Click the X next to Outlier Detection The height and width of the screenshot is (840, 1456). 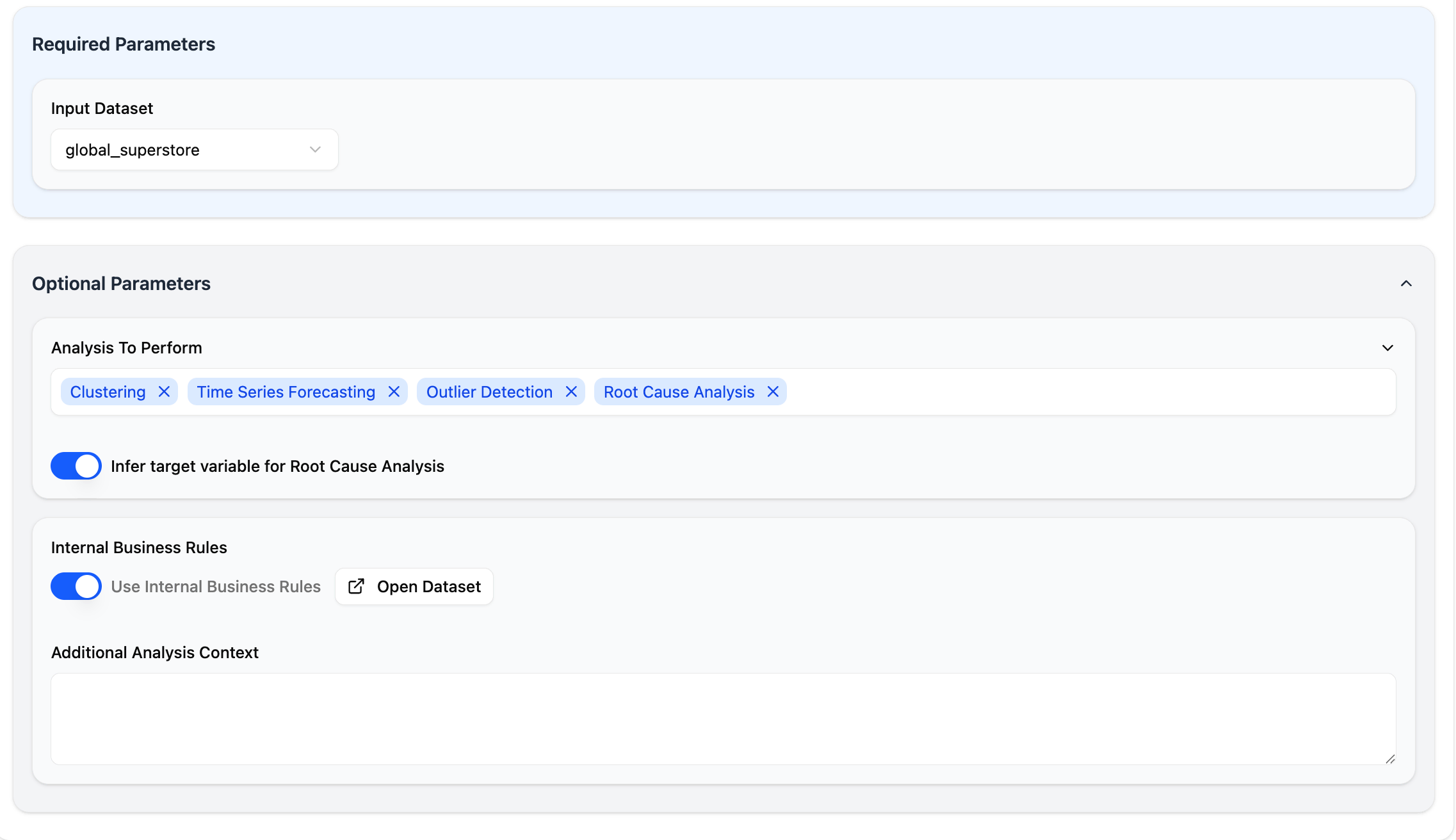click(572, 391)
